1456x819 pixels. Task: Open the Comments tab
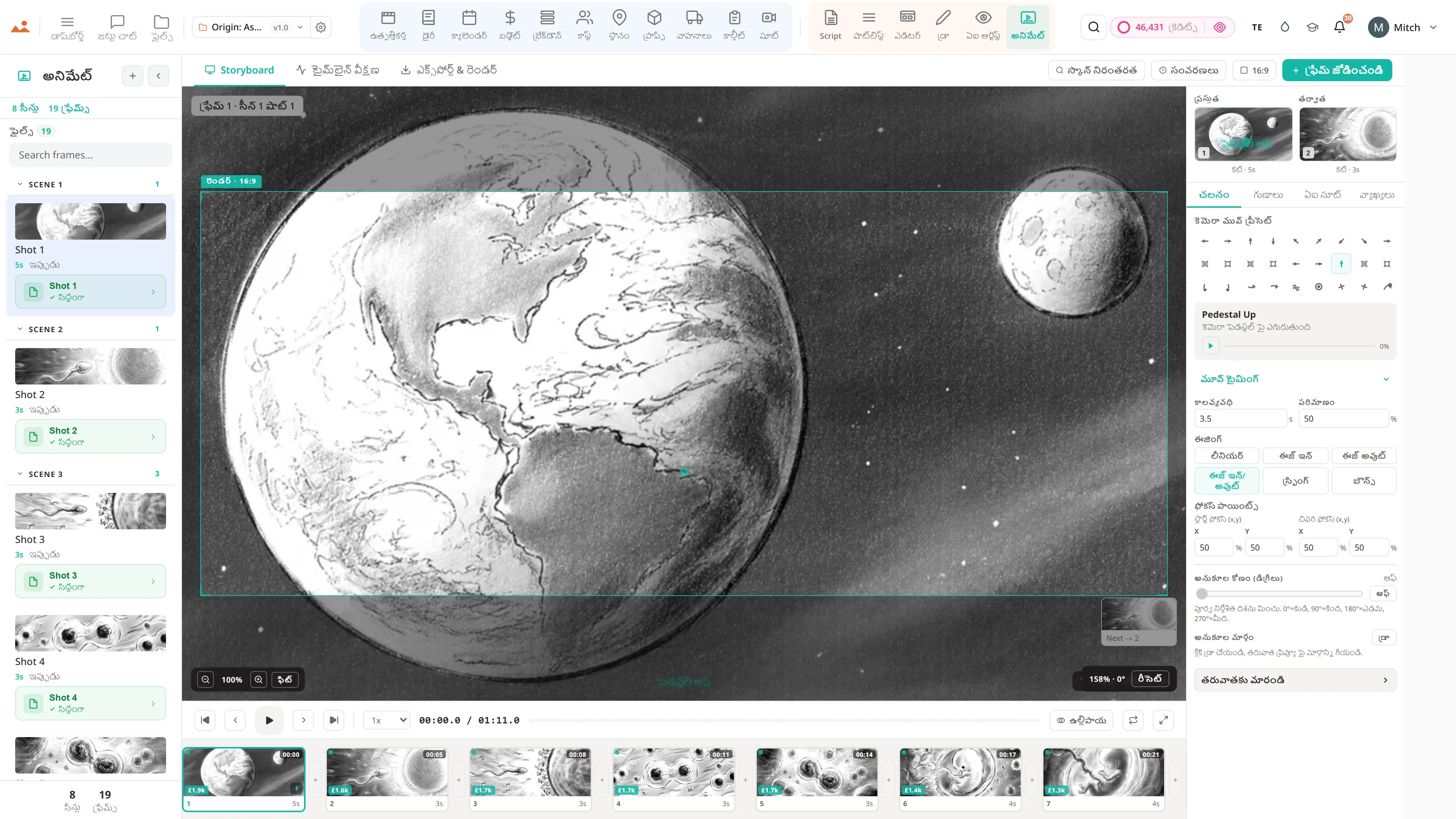[x=1377, y=195]
